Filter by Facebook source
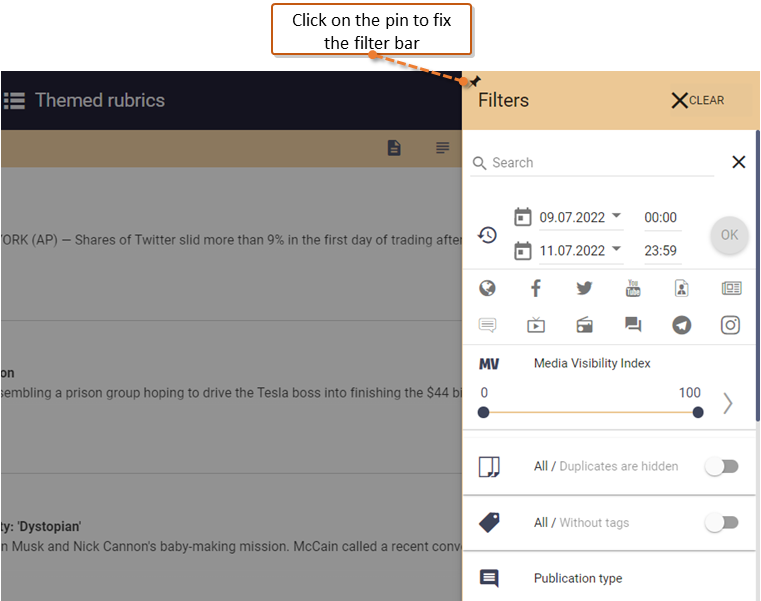The height and width of the screenshot is (601, 761). click(536, 288)
